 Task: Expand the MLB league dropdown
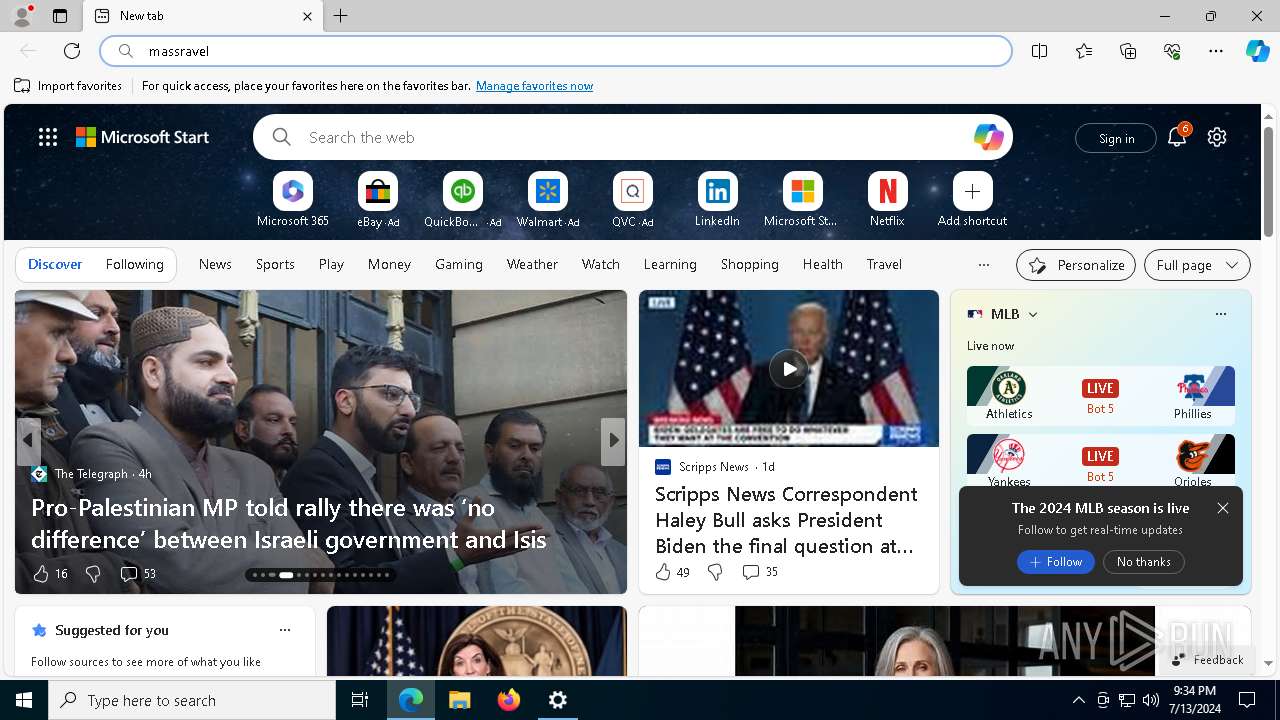(1033, 314)
